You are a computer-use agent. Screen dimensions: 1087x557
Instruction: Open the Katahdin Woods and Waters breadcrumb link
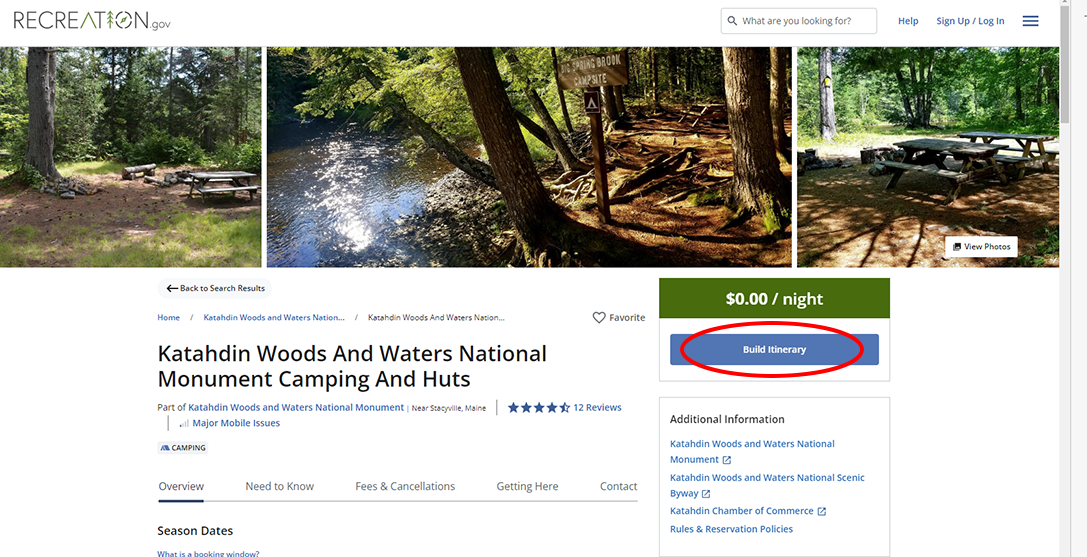tap(274, 318)
